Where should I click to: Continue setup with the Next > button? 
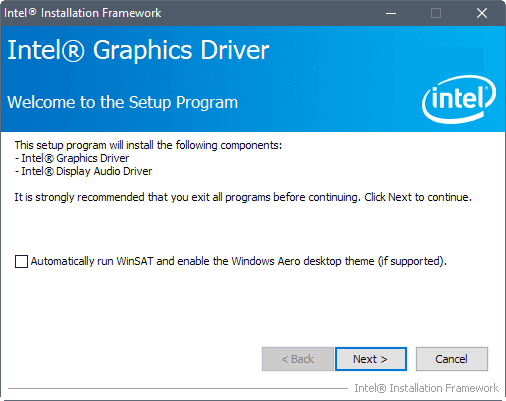(x=371, y=359)
